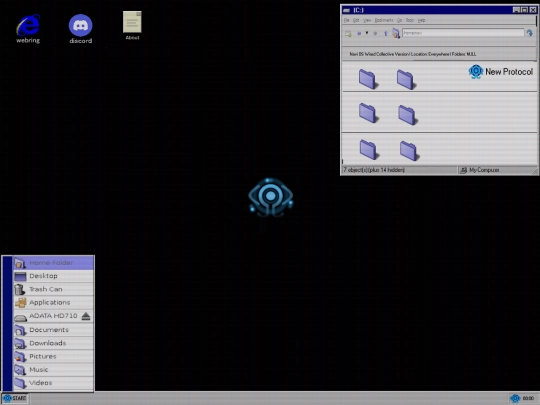The width and height of the screenshot is (540, 405).
Task: Select the second folder in the top row
Action: [x=406, y=79]
